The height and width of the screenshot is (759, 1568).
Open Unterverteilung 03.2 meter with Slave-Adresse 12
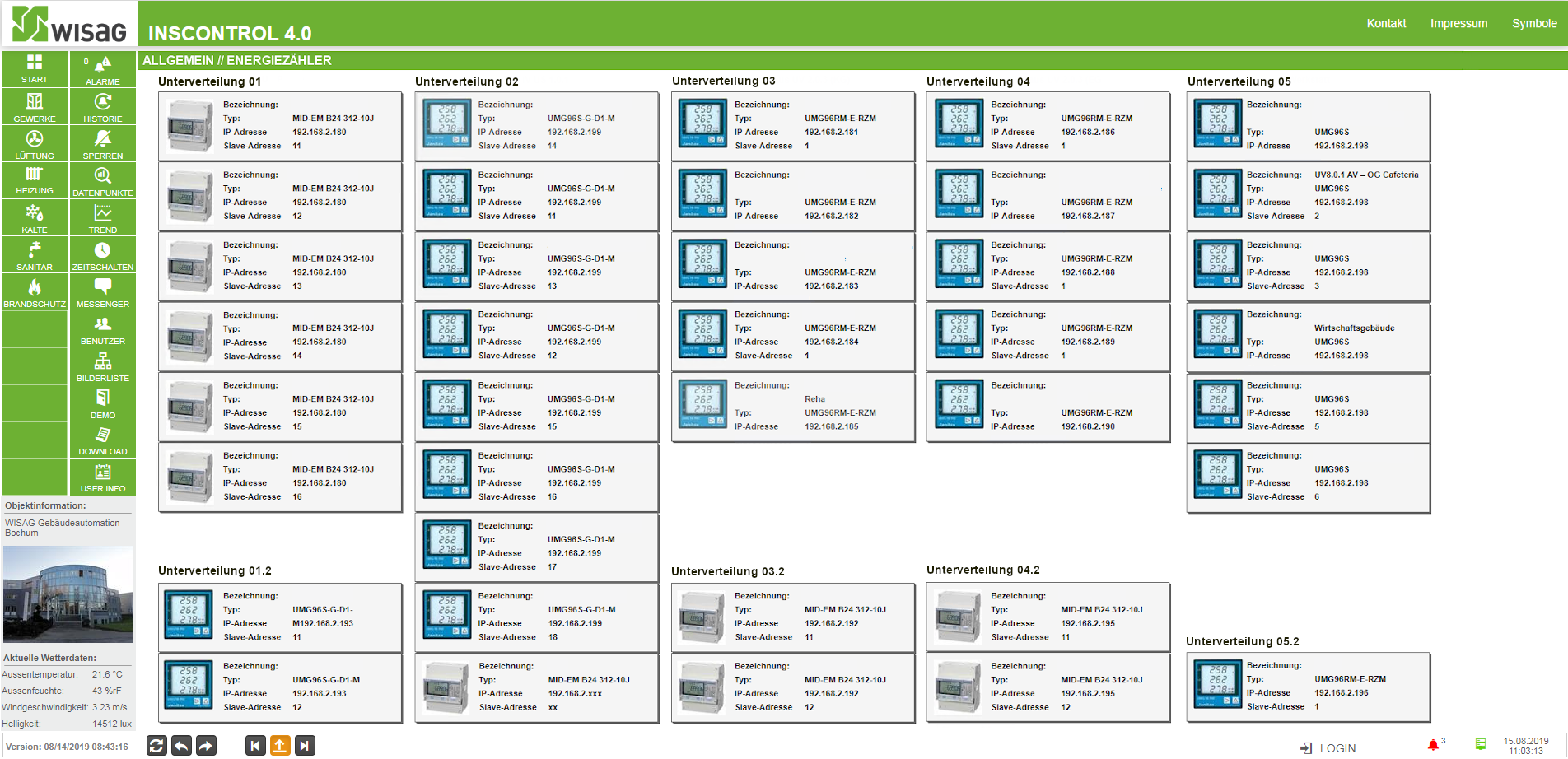pos(793,688)
